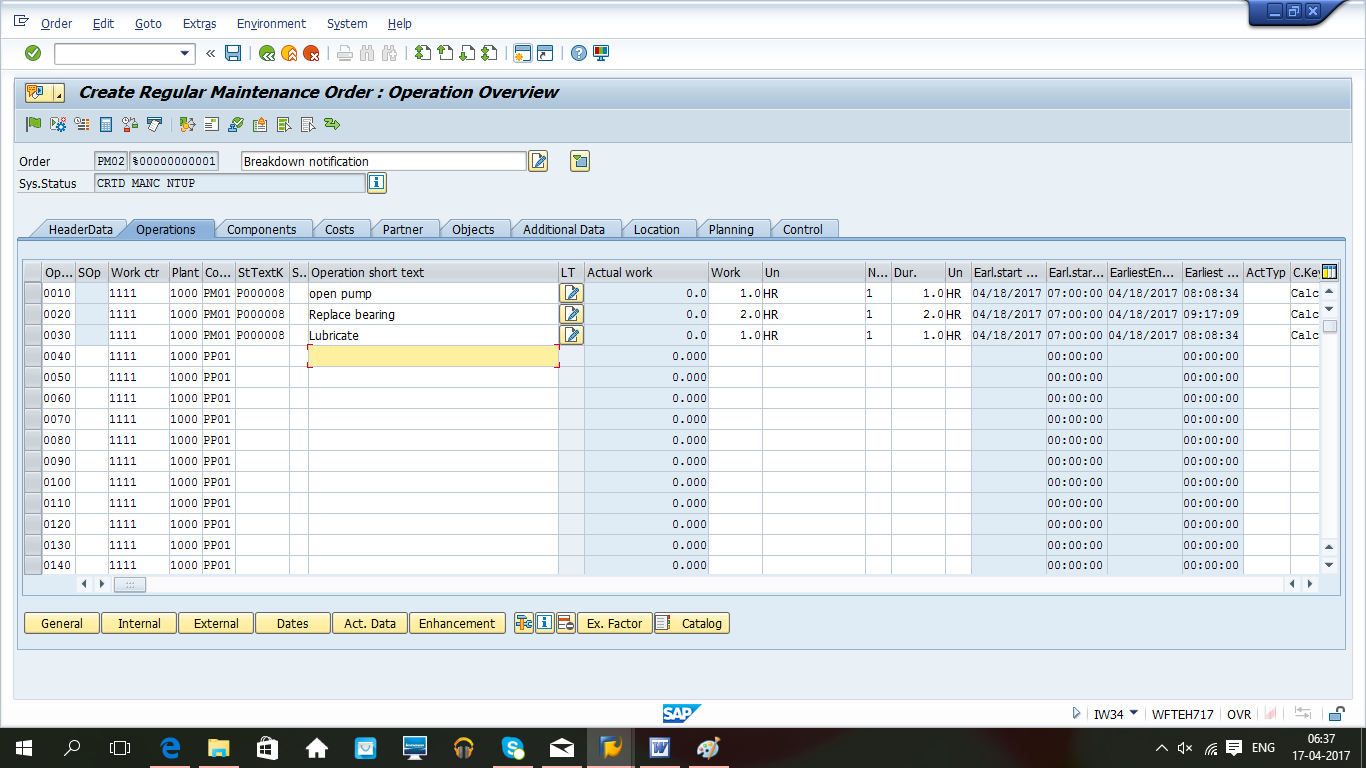Image resolution: width=1366 pixels, height=768 pixels.
Task: Switch to the Planning tab
Action: pyautogui.click(x=731, y=229)
